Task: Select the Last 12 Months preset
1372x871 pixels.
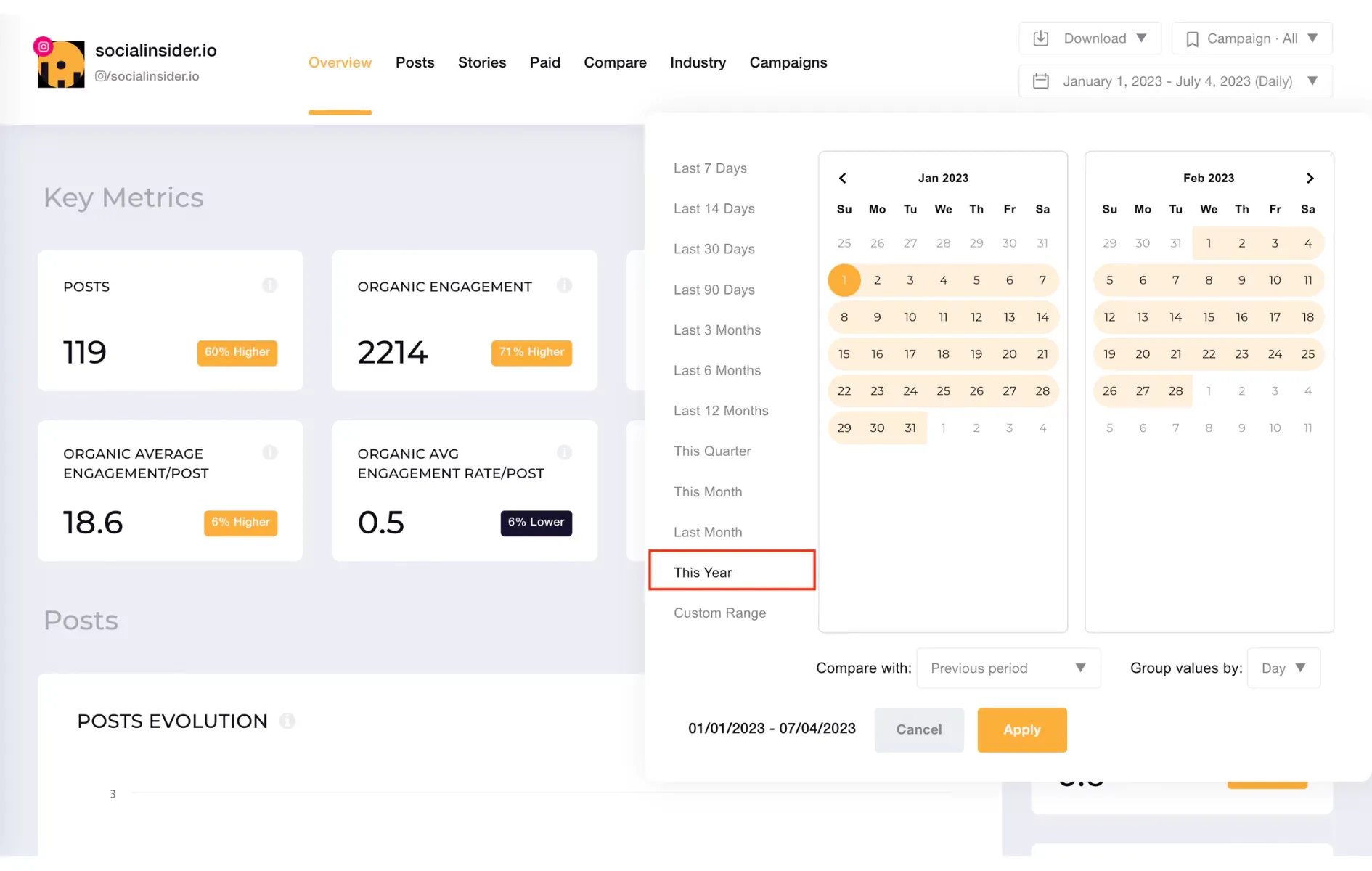Action: [x=721, y=411]
